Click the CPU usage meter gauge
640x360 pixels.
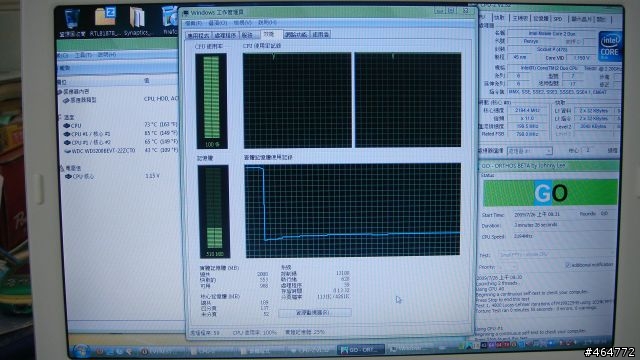click(211, 101)
